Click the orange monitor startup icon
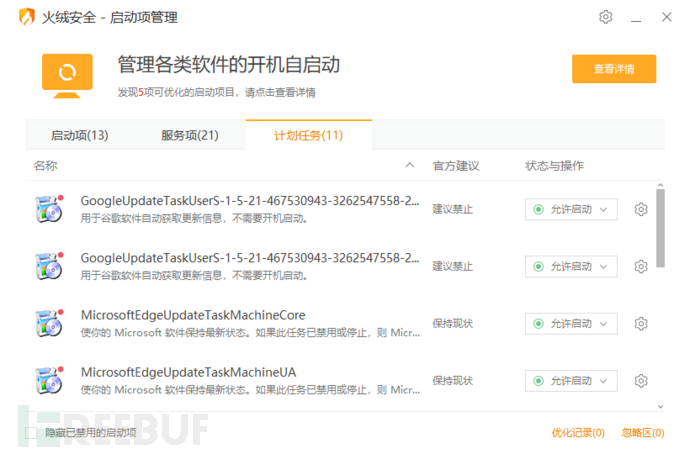 (67, 76)
